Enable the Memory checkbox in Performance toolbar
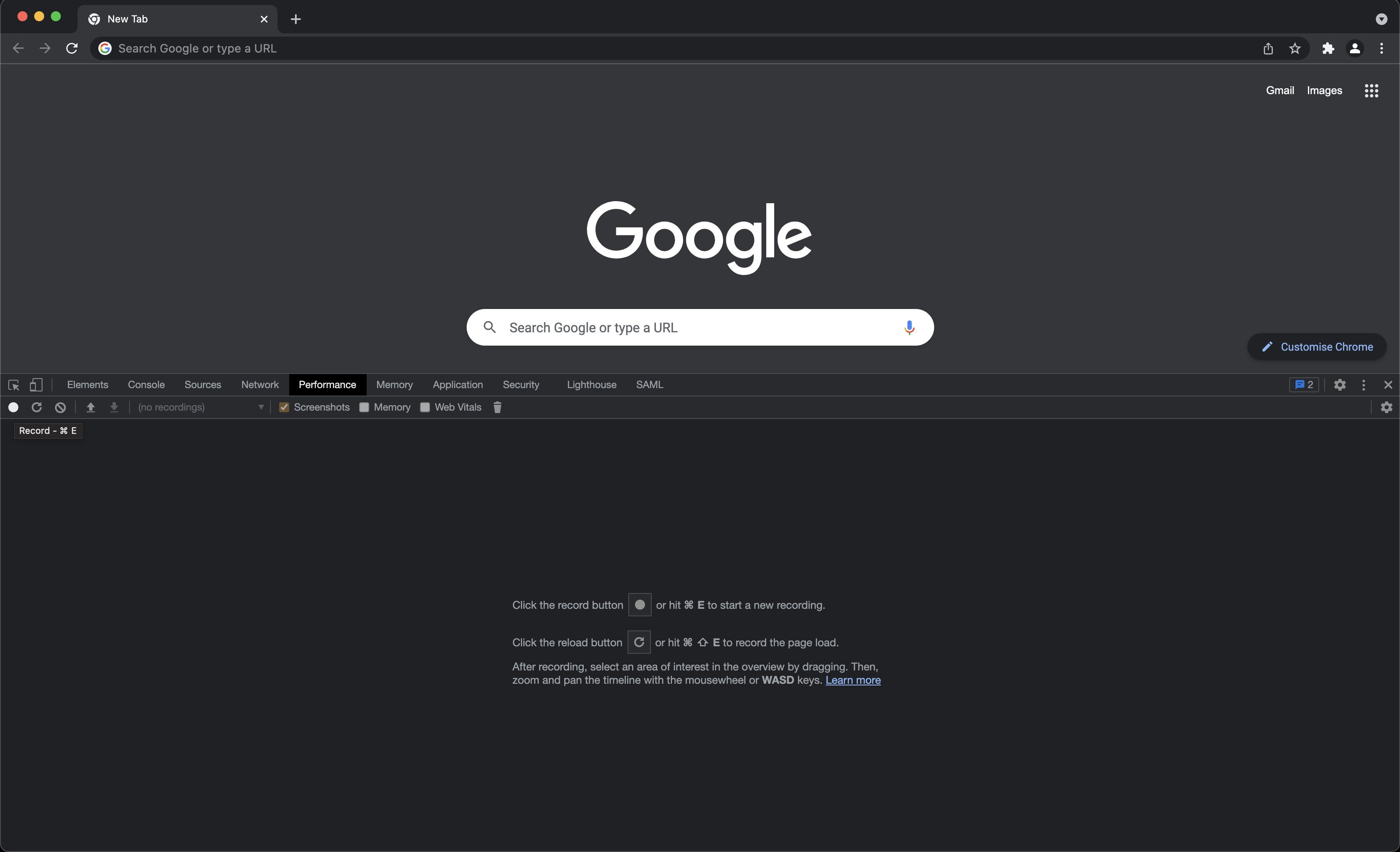Image resolution: width=1400 pixels, height=852 pixels. [x=364, y=407]
